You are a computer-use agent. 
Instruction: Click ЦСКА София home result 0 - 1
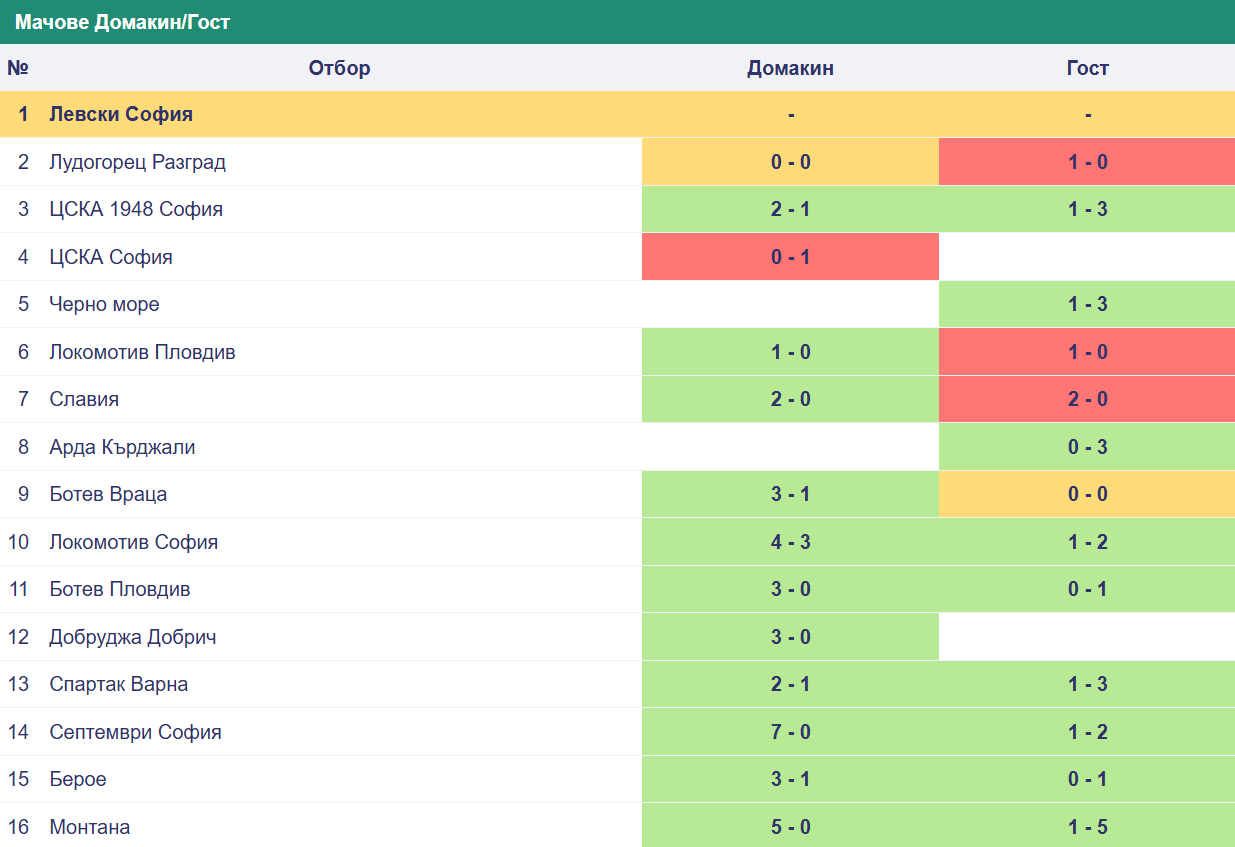(x=790, y=257)
